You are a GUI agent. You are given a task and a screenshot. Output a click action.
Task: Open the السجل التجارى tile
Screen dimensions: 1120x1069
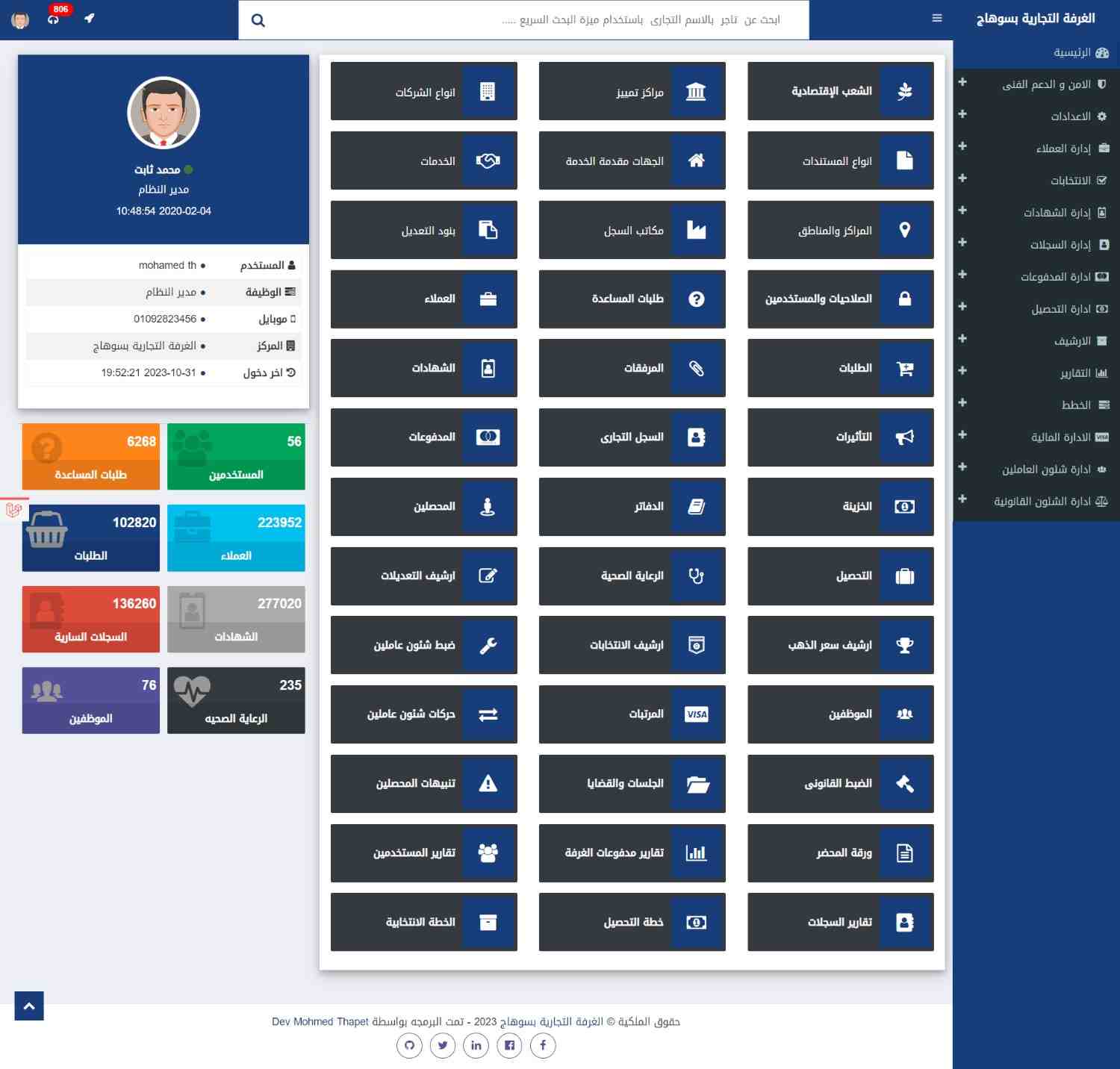tap(632, 437)
